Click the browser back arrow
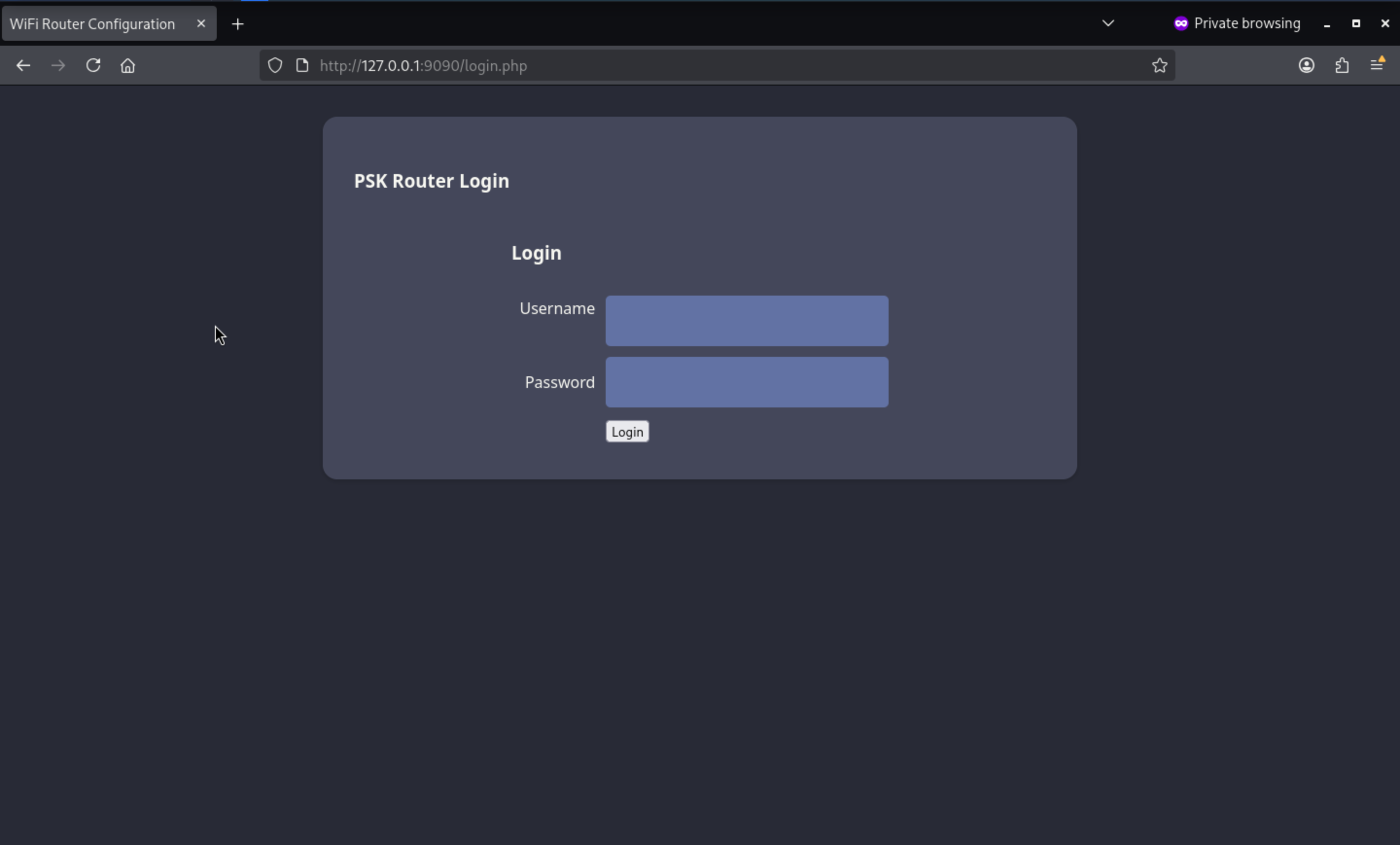Screen dimensions: 1400x845 (23, 65)
